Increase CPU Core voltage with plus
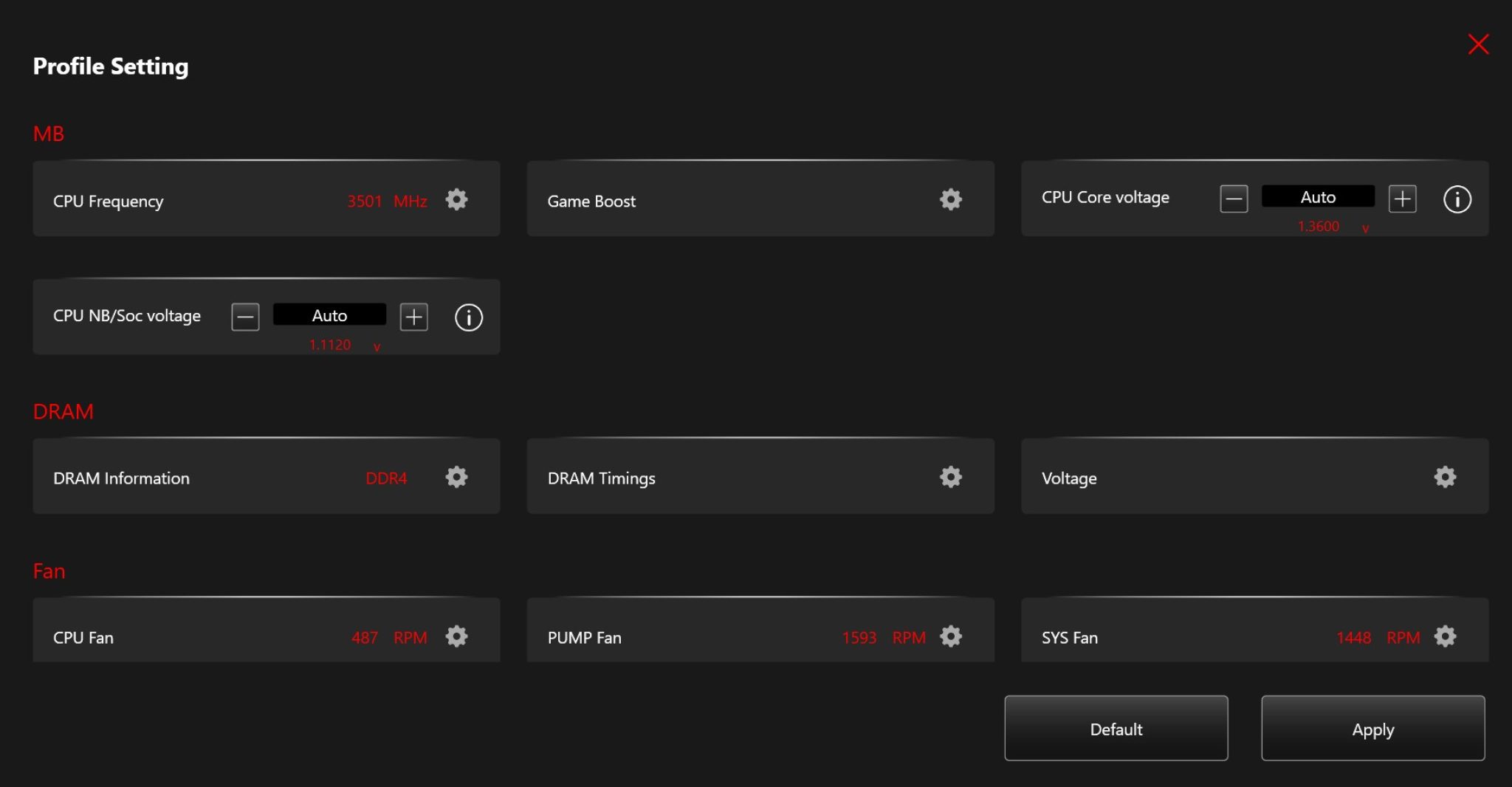This screenshot has height=787, width=1512. (x=1402, y=199)
